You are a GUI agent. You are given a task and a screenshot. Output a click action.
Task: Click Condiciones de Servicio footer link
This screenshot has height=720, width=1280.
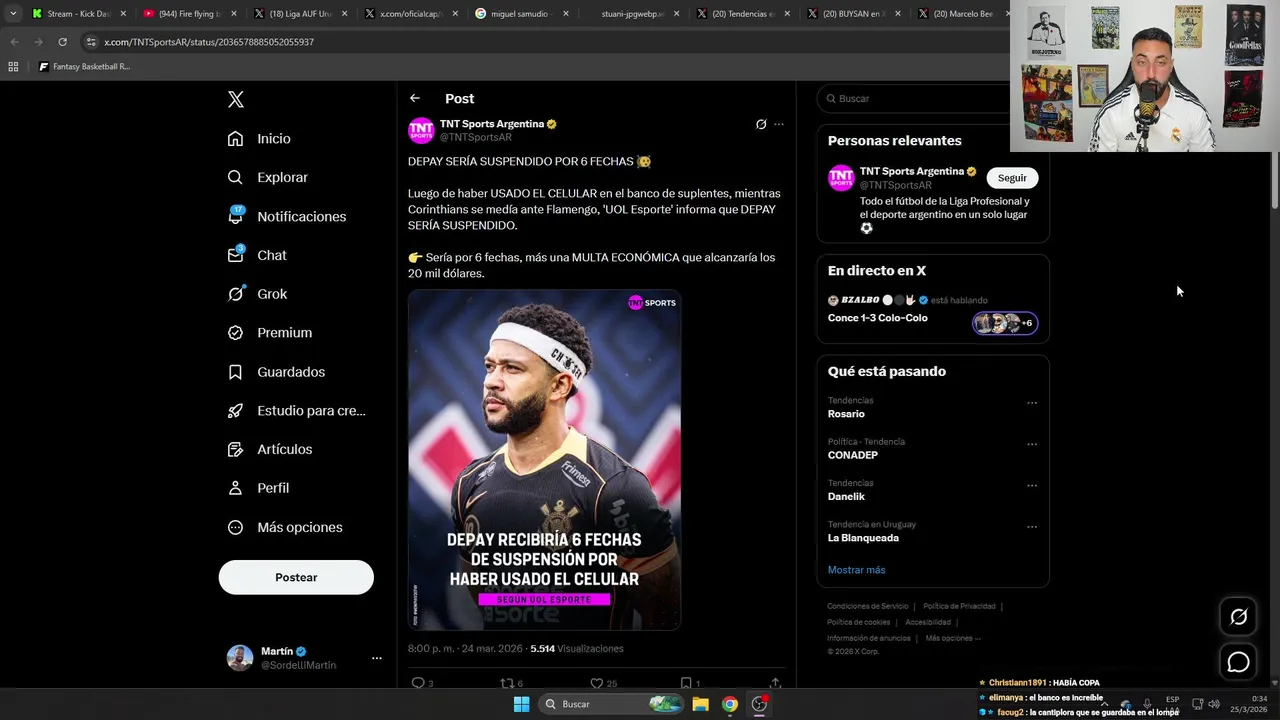pos(867,606)
